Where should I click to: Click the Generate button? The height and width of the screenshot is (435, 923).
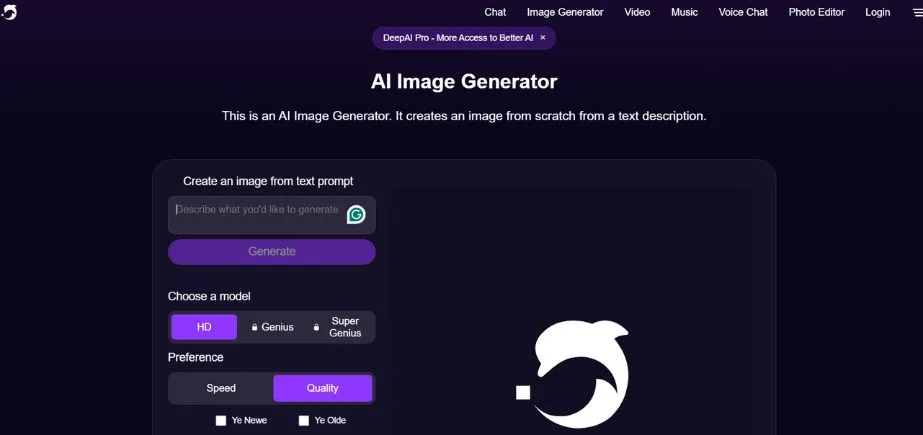click(x=271, y=251)
